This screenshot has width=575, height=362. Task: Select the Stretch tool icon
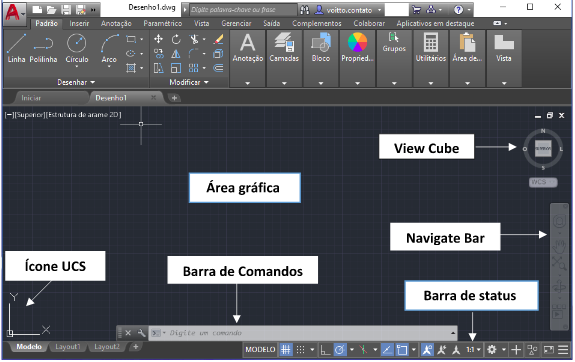pyautogui.click(x=158, y=68)
